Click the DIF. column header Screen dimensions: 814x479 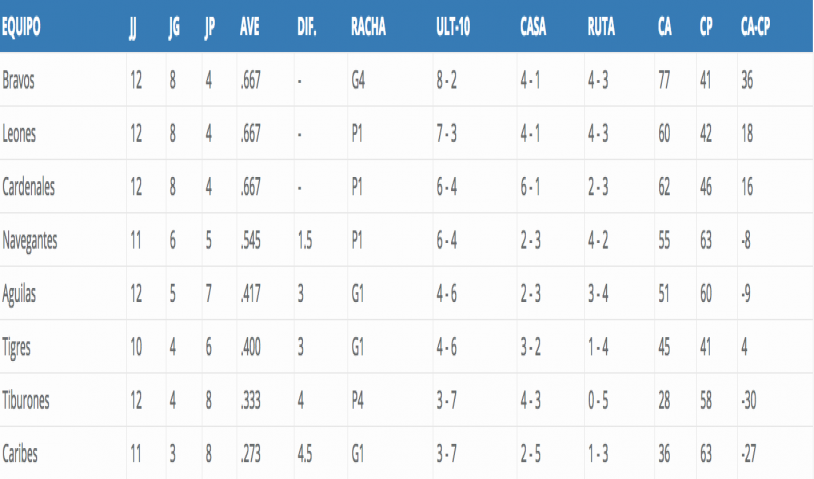pos(307,28)
